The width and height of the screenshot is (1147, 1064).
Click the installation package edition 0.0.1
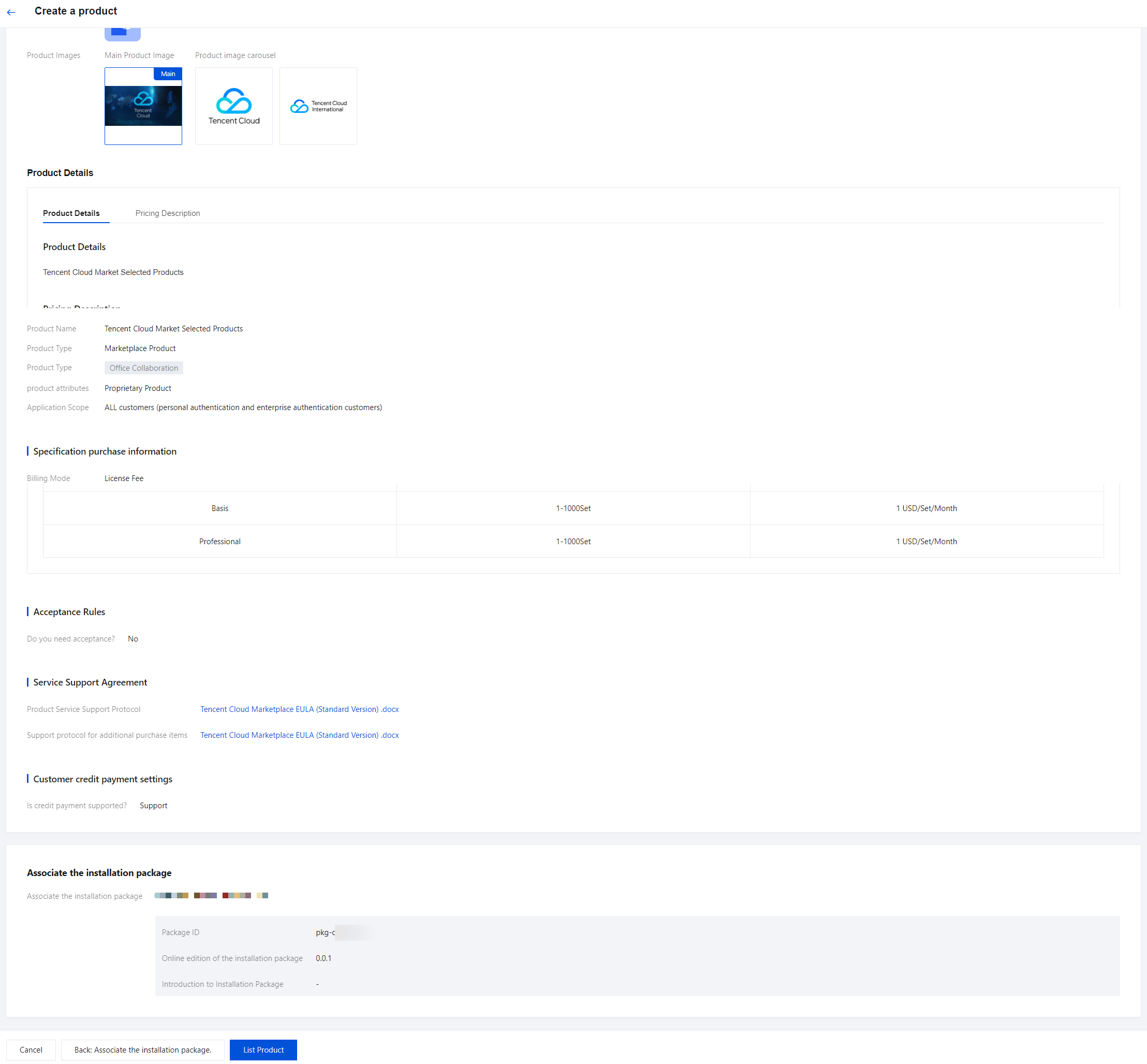(x=323, y=958)
